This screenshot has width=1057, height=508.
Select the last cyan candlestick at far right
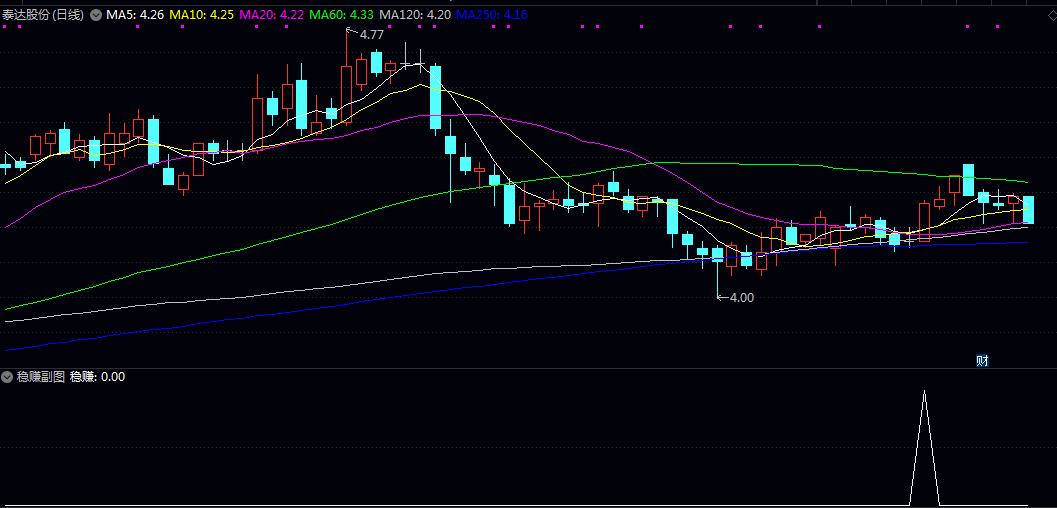coord(1028,209)
